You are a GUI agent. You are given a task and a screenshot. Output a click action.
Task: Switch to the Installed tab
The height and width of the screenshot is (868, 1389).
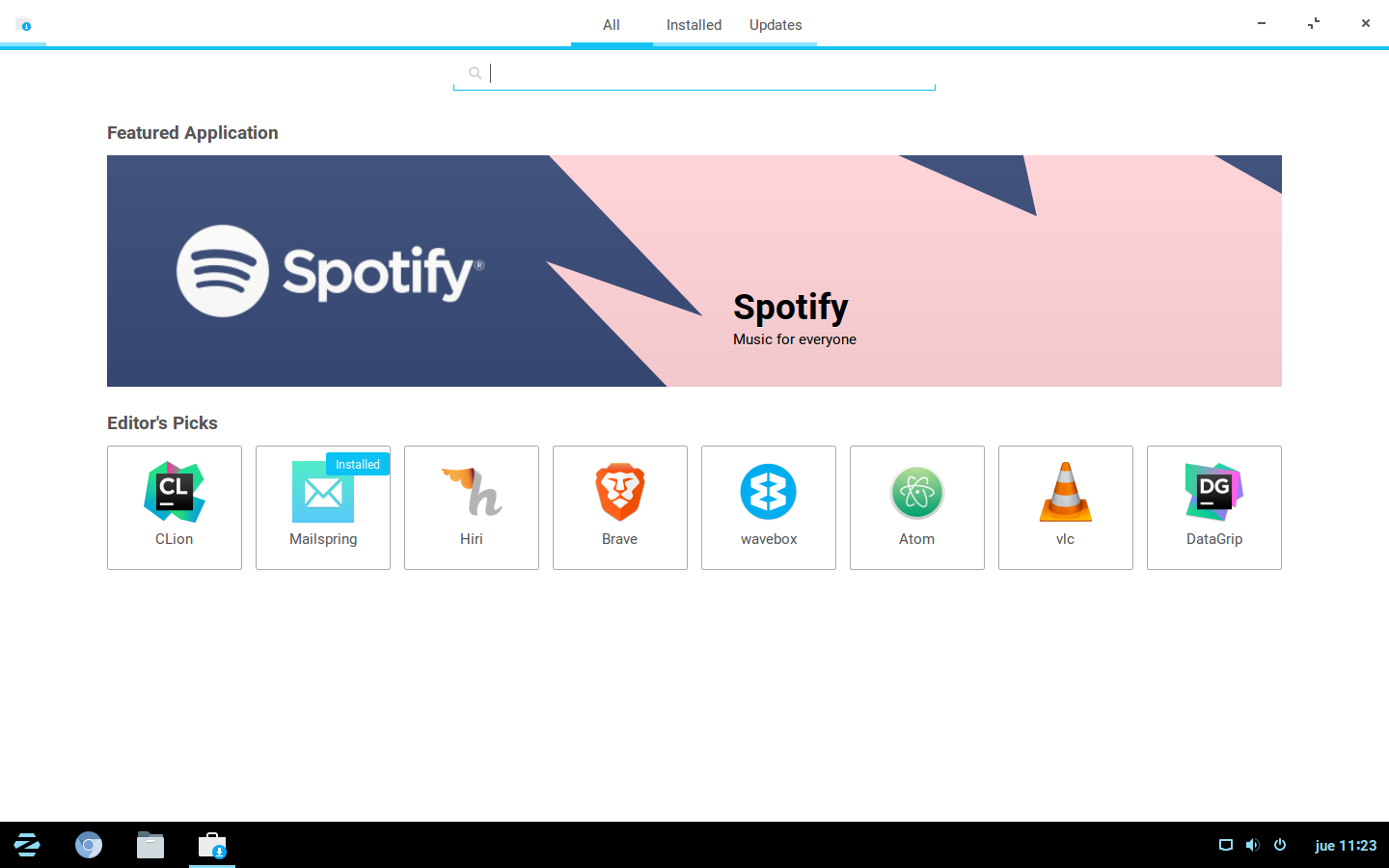coord(694,25)
